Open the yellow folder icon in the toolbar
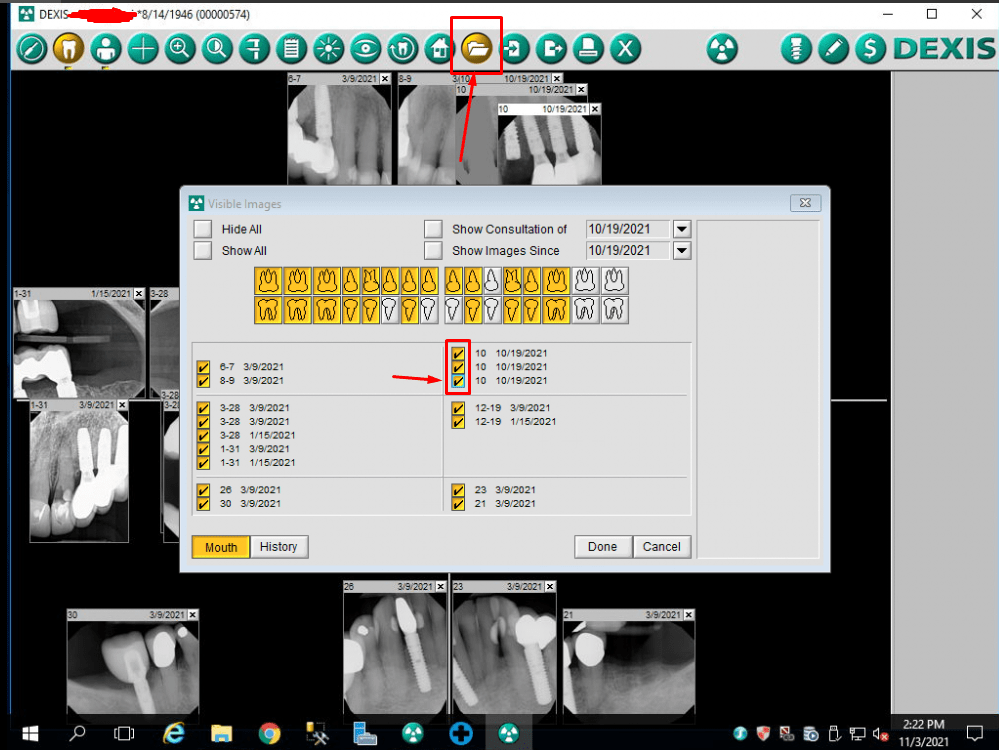This screenshot has height=750, width=999. point(477,48)
